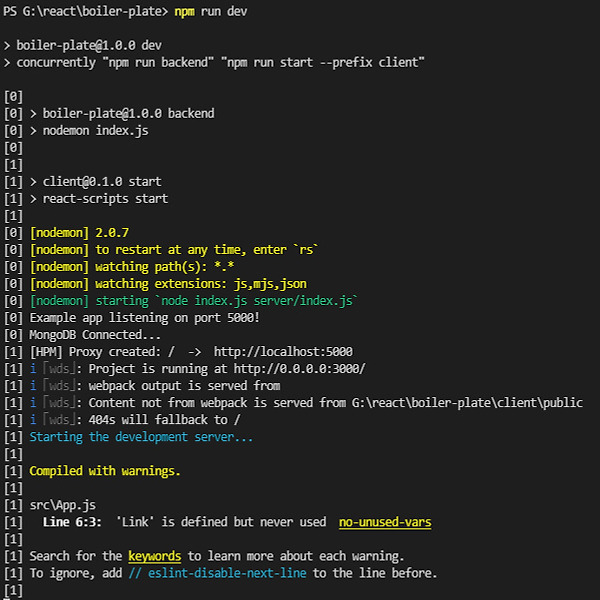Open the underlined keywords link
Image resolution: width=600 pixels, height=600 pixels.
pyautogui.click(x=155, y=556)
